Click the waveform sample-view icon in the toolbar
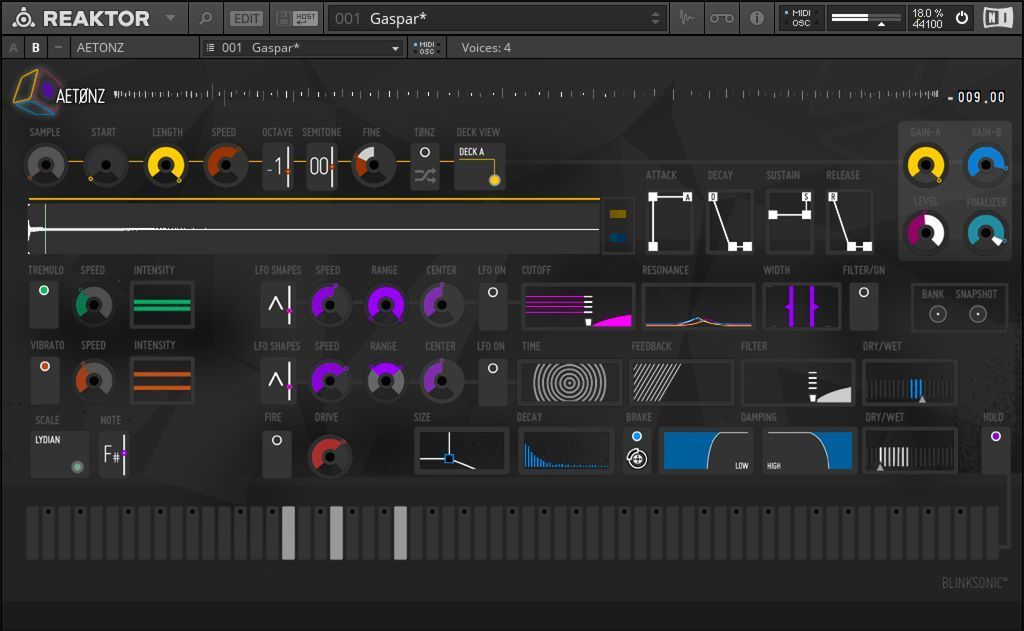This screenshot has height=631, width=1024. point(686,18)
